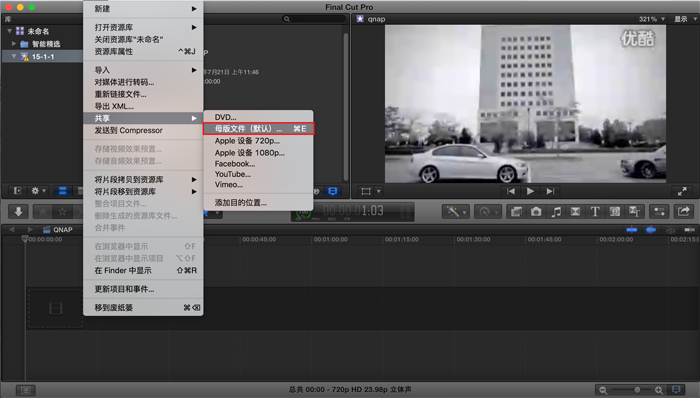Jump to previous edit in viewer

[x=511, y=191]
